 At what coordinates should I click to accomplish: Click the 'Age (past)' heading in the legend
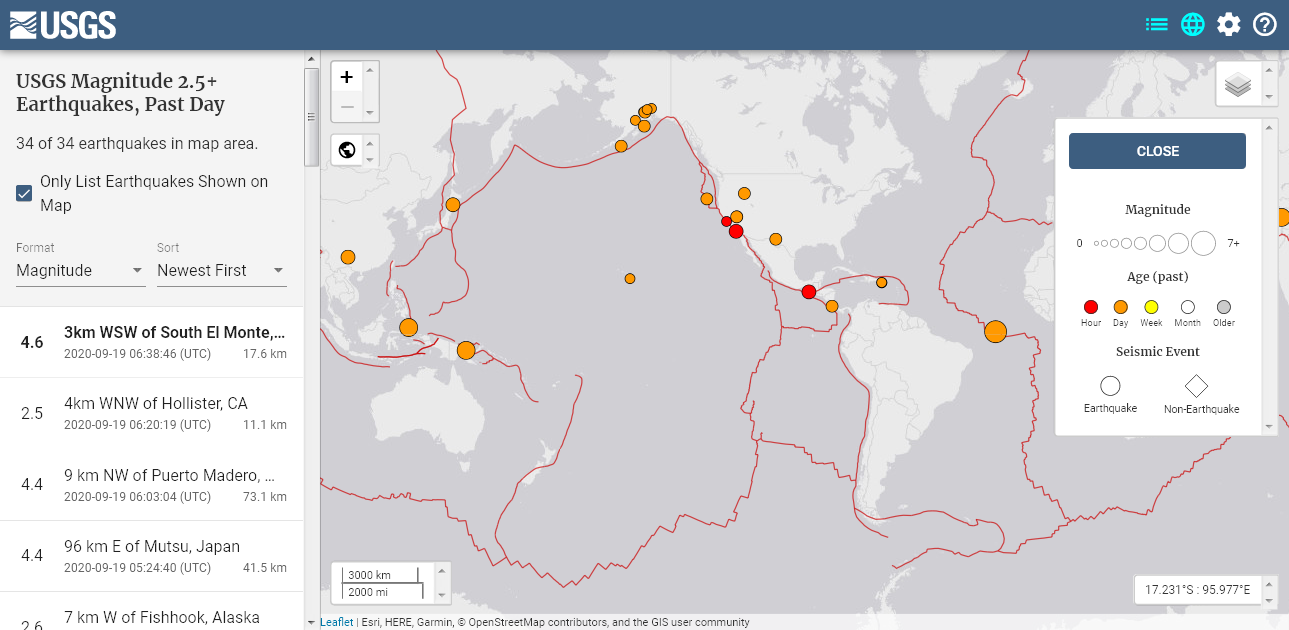pyautogui.click(x=1158, y=276)
